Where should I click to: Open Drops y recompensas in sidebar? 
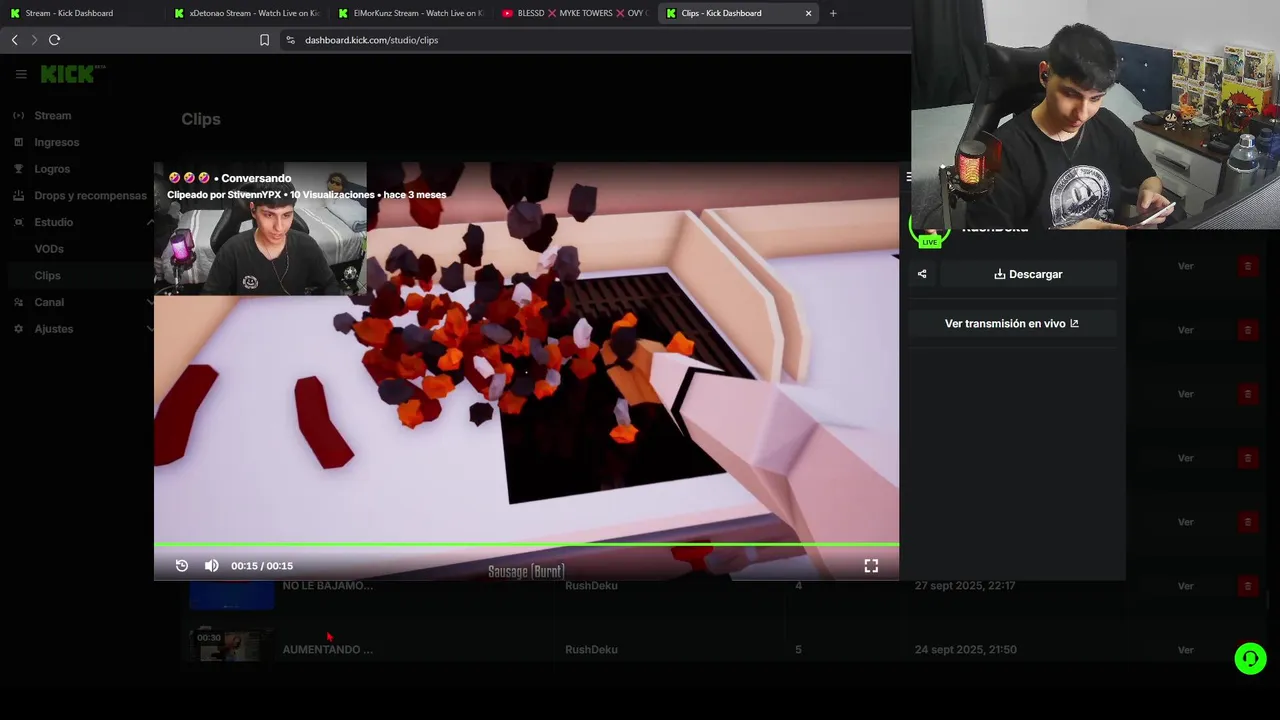pyautogui.click(x=90, y=196)
